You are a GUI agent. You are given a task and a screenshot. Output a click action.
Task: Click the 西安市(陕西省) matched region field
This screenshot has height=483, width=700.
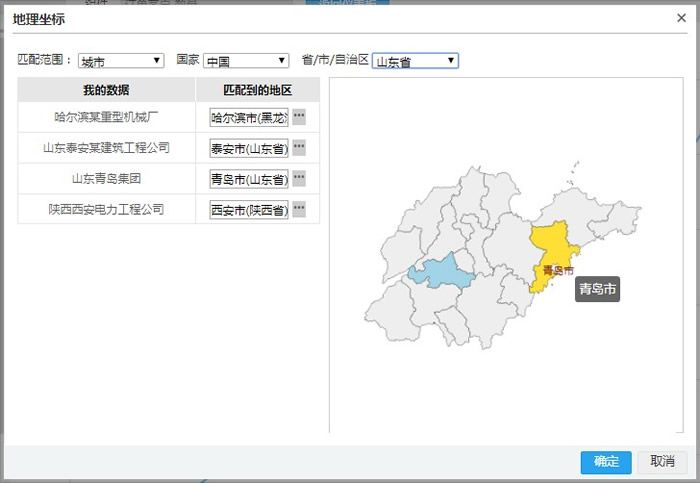249,210
